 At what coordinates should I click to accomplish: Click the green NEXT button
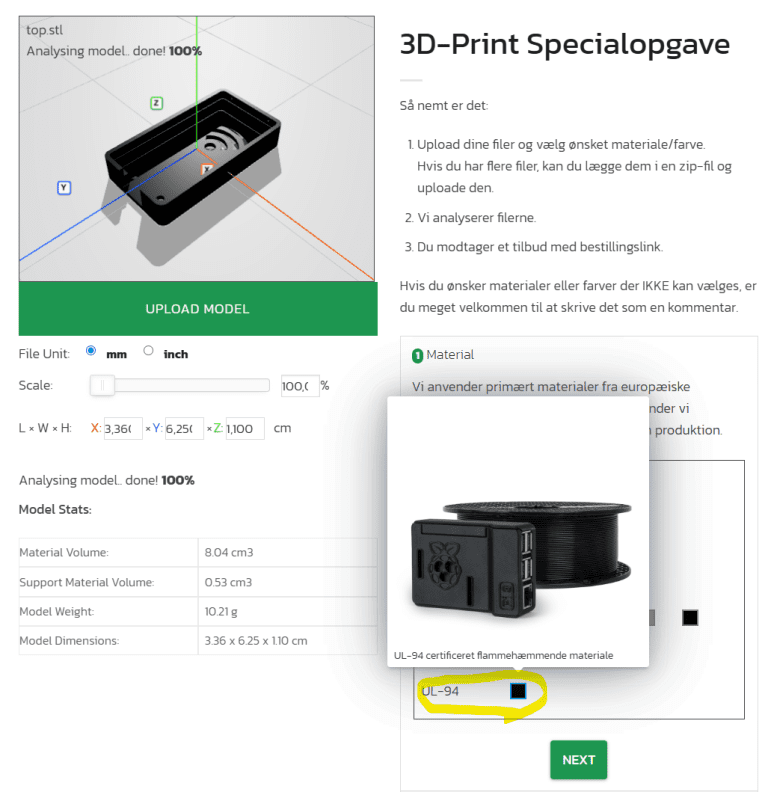point(579,760)
